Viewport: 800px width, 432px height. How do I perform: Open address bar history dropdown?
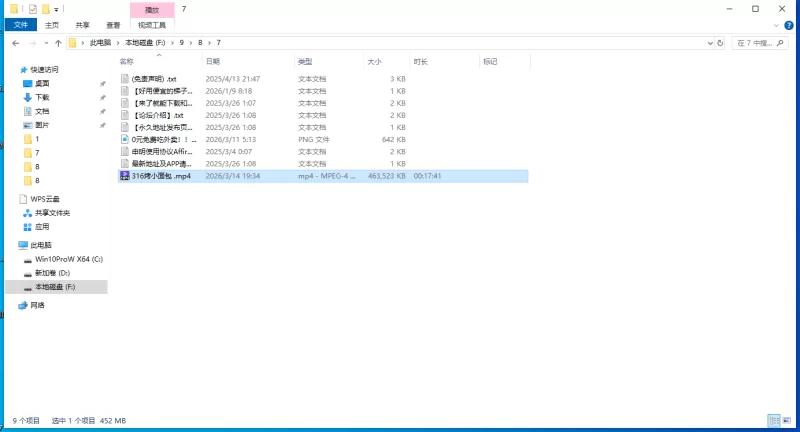click(709, 43)
